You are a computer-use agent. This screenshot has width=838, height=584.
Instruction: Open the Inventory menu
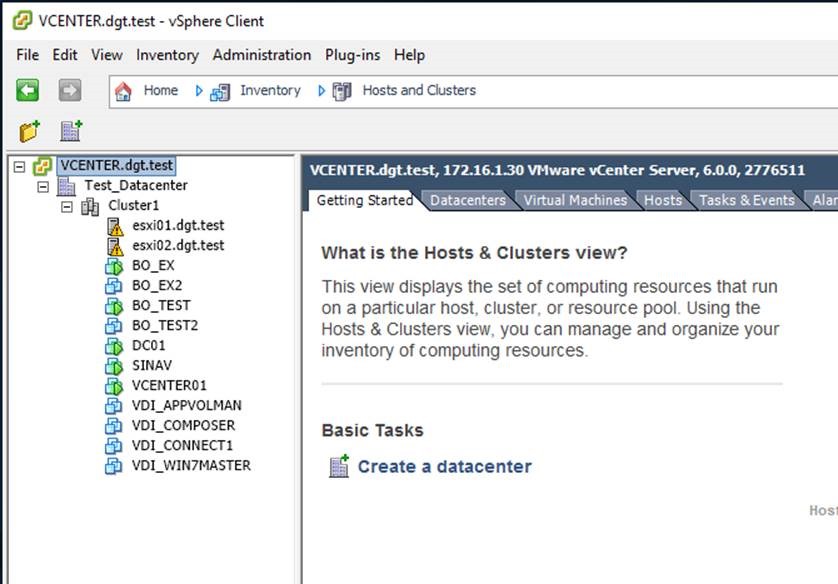click(x=167, y=55)
